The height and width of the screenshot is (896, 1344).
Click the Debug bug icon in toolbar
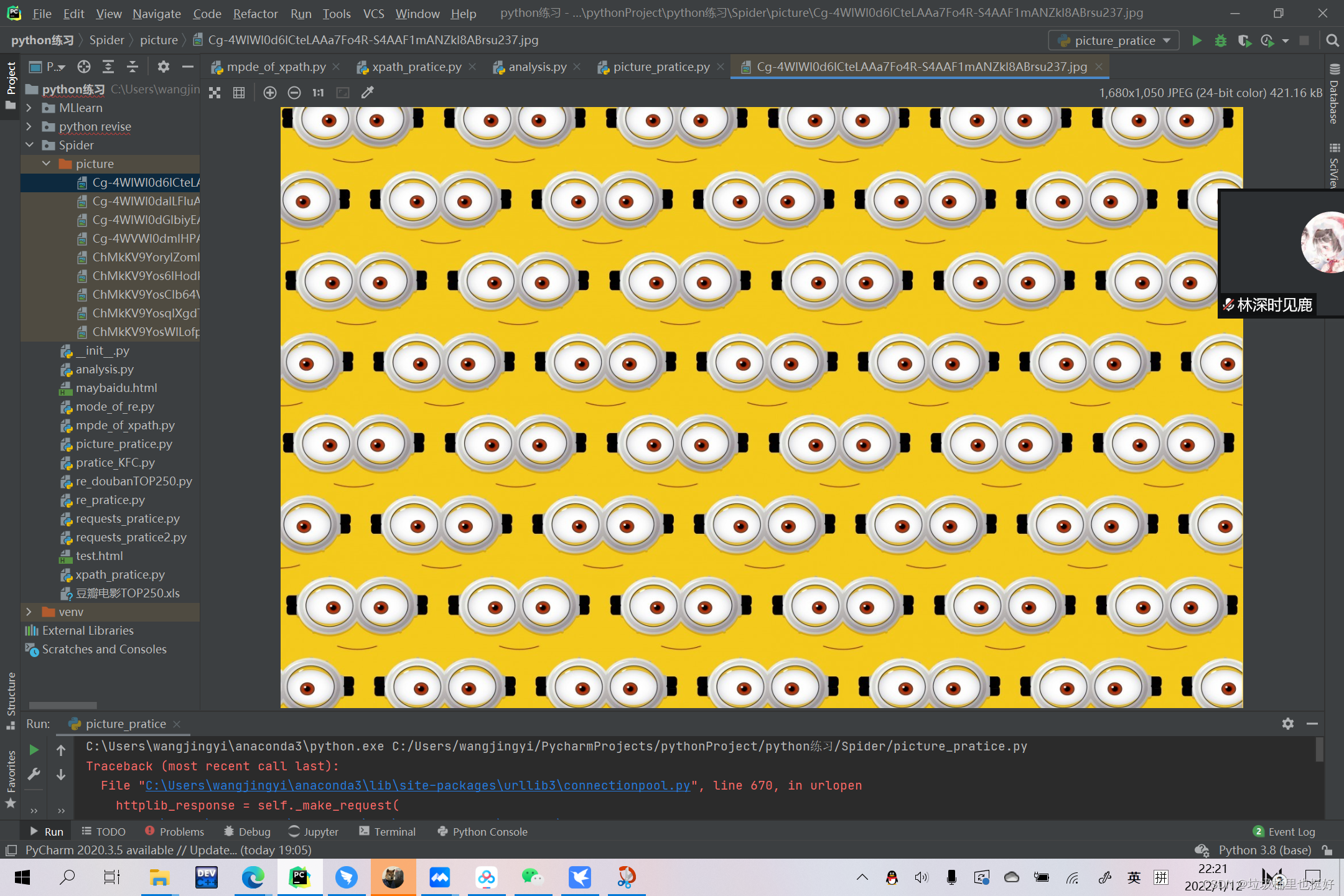pos(1220,40)
